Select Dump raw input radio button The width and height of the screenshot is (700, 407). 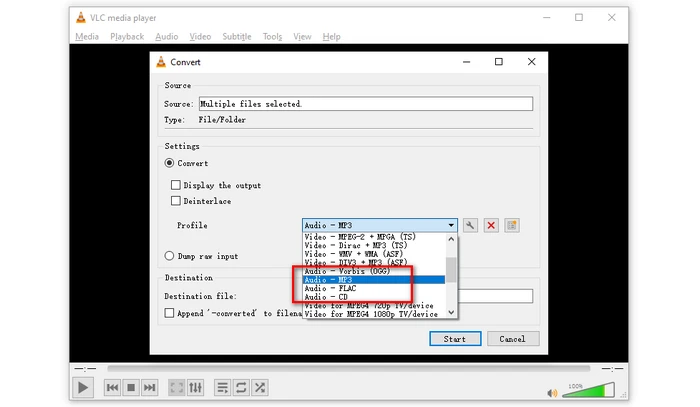point(169,256)
